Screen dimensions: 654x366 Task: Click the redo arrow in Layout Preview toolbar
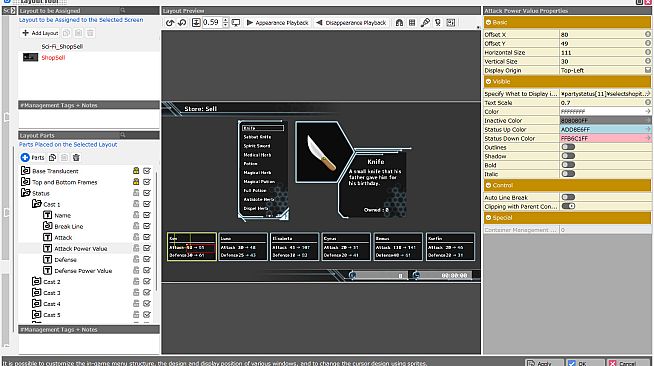pos(182,23)
